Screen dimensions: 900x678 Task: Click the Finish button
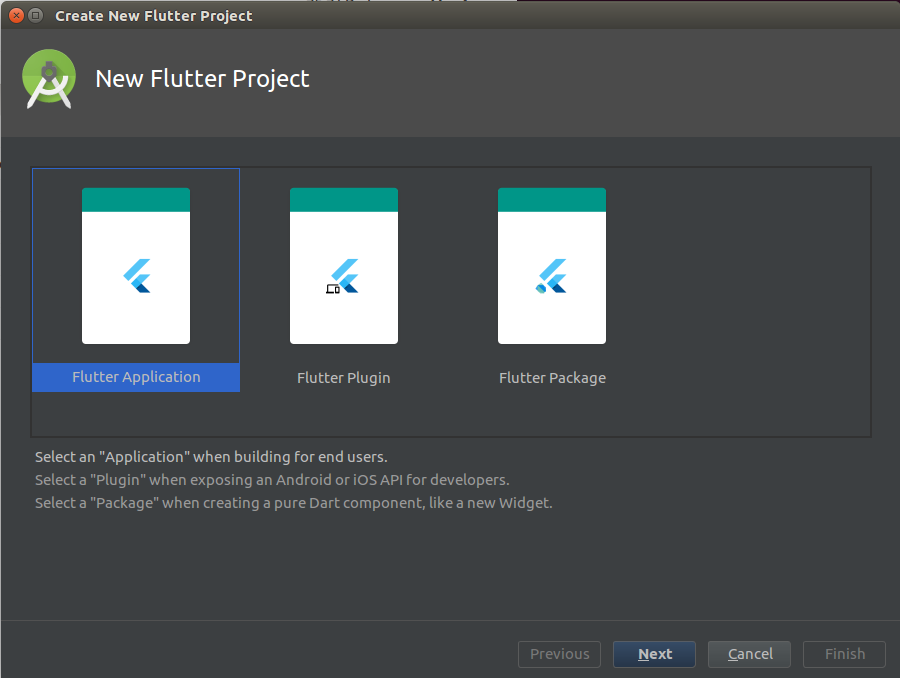coord(844,654)
